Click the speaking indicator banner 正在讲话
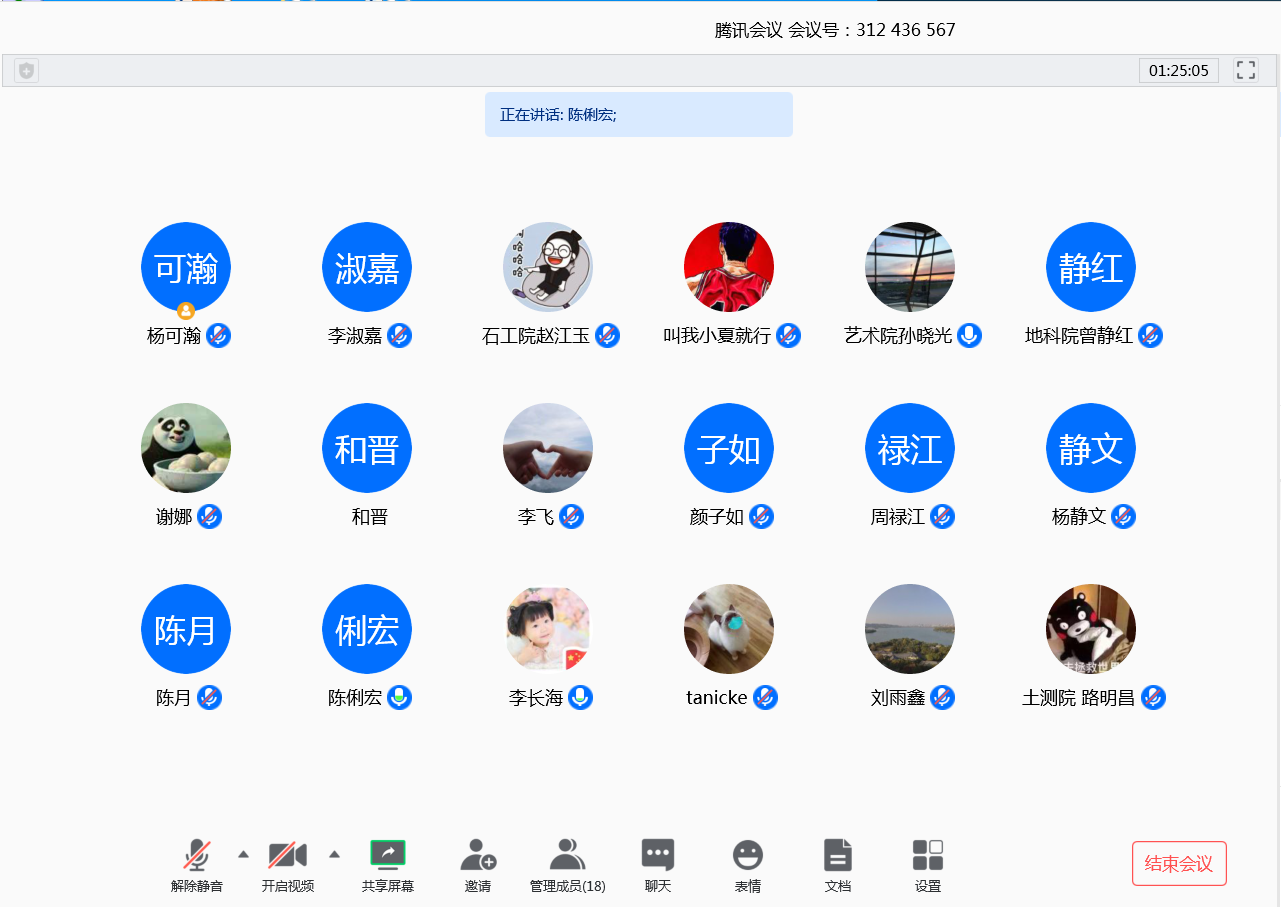 638,115
